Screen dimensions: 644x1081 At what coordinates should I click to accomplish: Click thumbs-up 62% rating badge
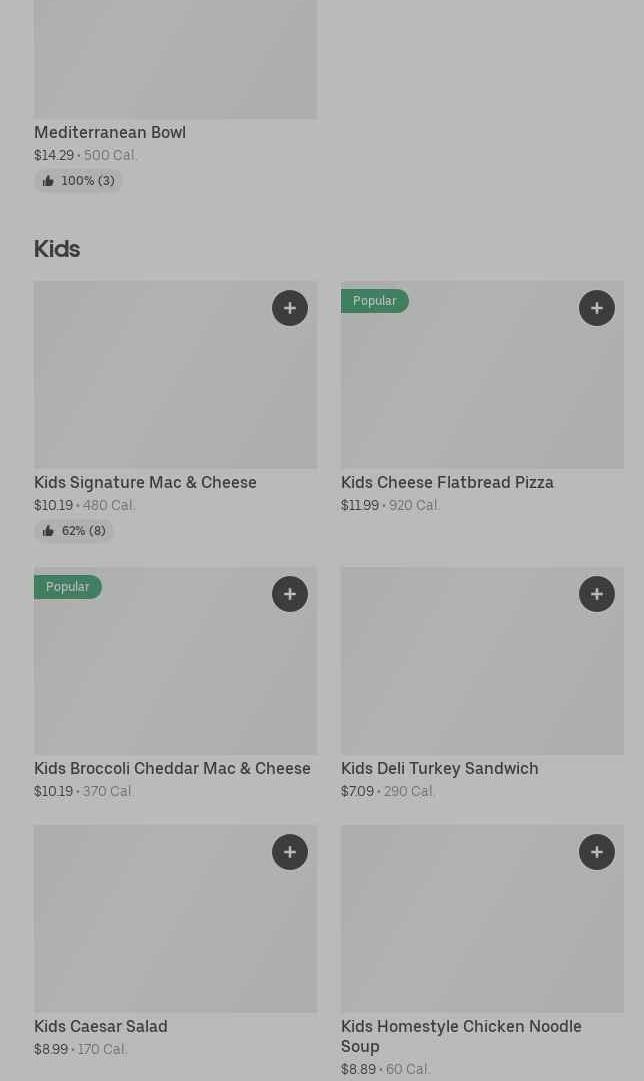74,531
